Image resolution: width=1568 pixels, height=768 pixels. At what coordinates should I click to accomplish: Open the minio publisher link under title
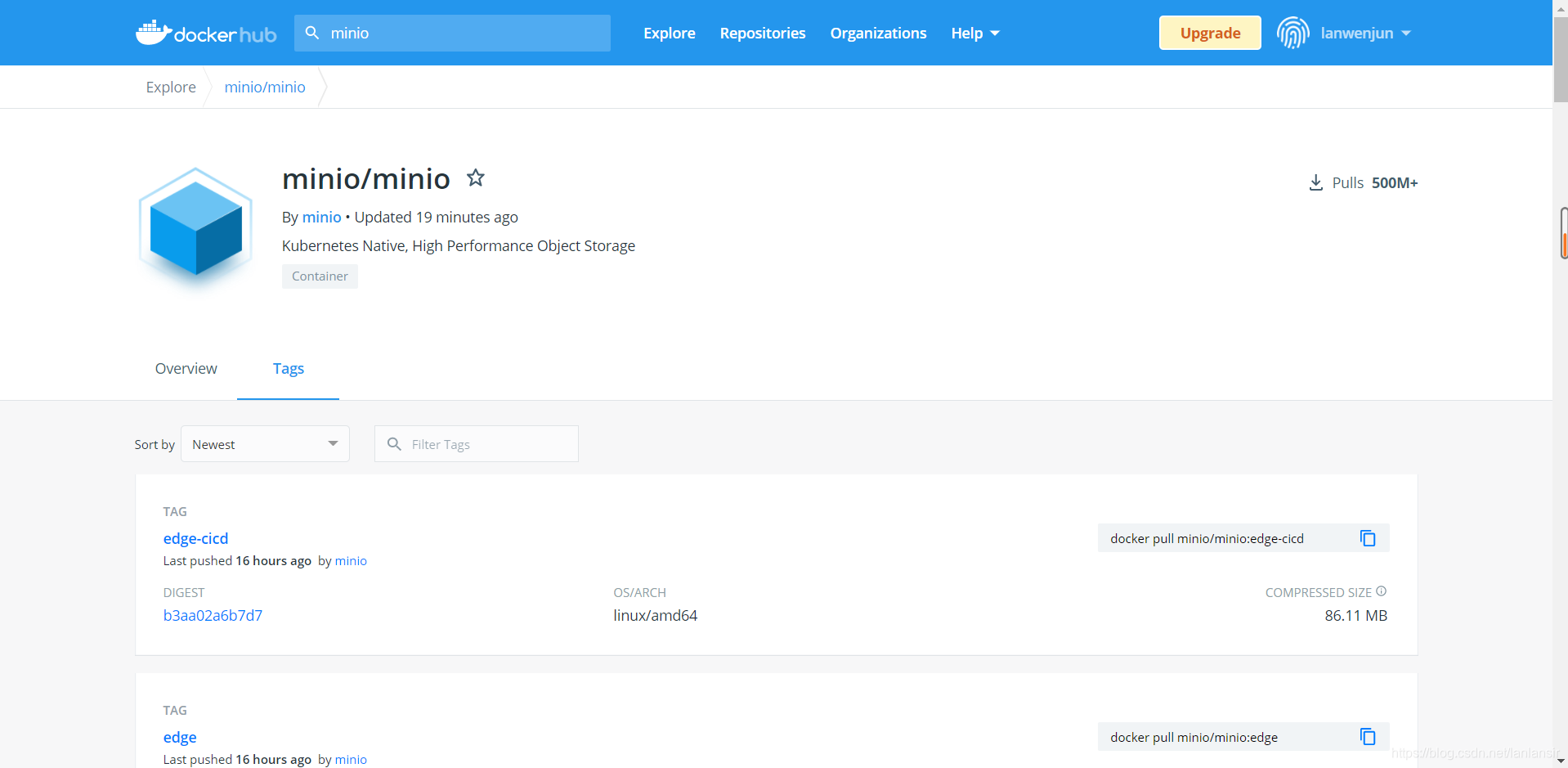click(322, 217)
